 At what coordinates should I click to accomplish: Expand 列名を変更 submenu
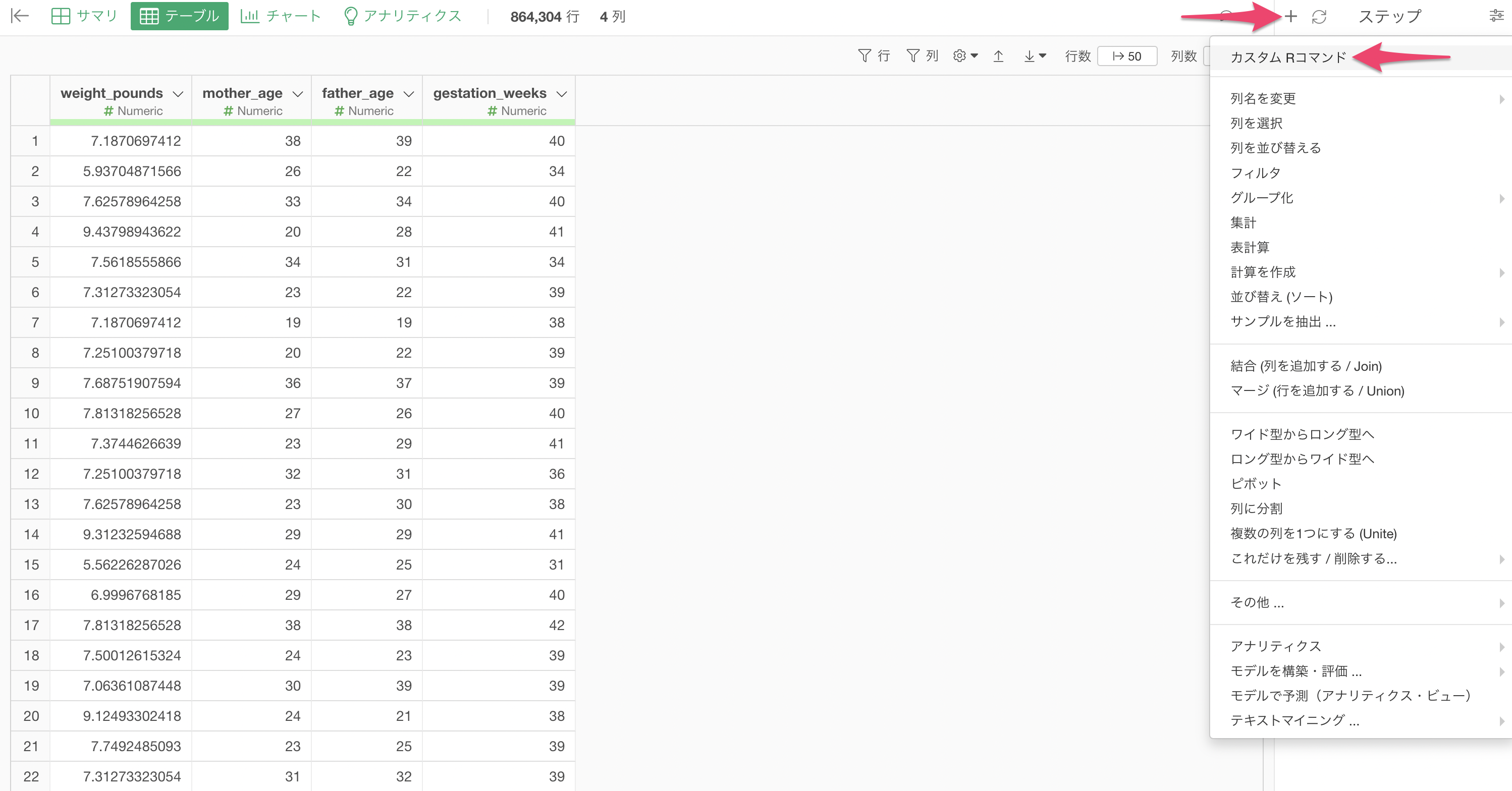click(x=1361, y=98)
